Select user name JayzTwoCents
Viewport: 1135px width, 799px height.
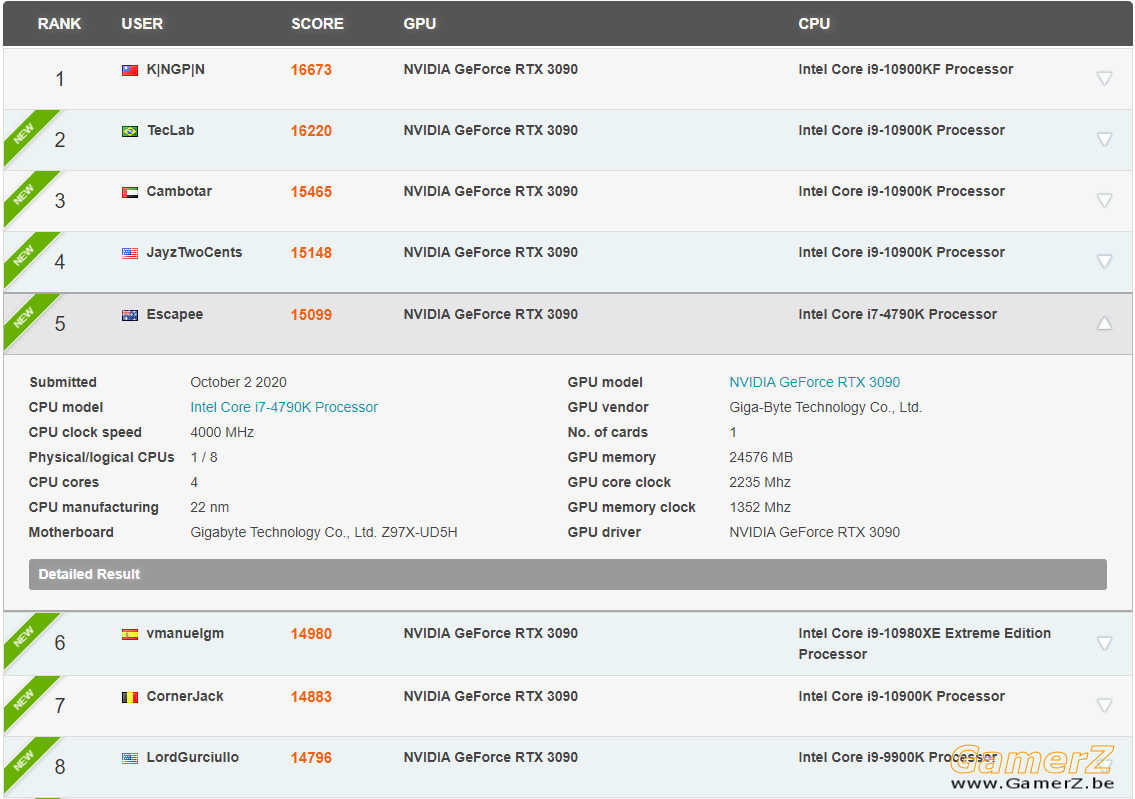[194, 252]
